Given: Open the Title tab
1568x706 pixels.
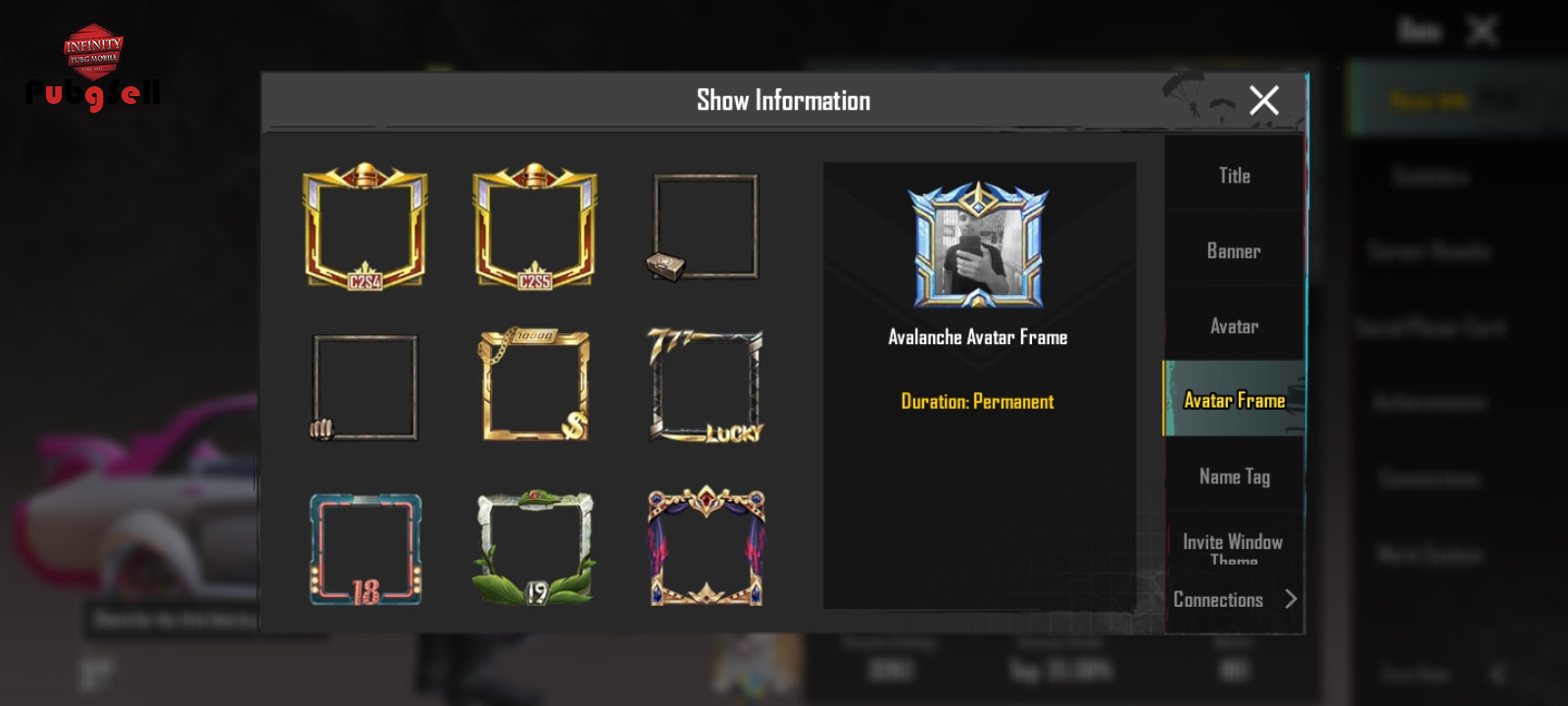Looking at the screenshot, I should click(x=1234, y=176).
